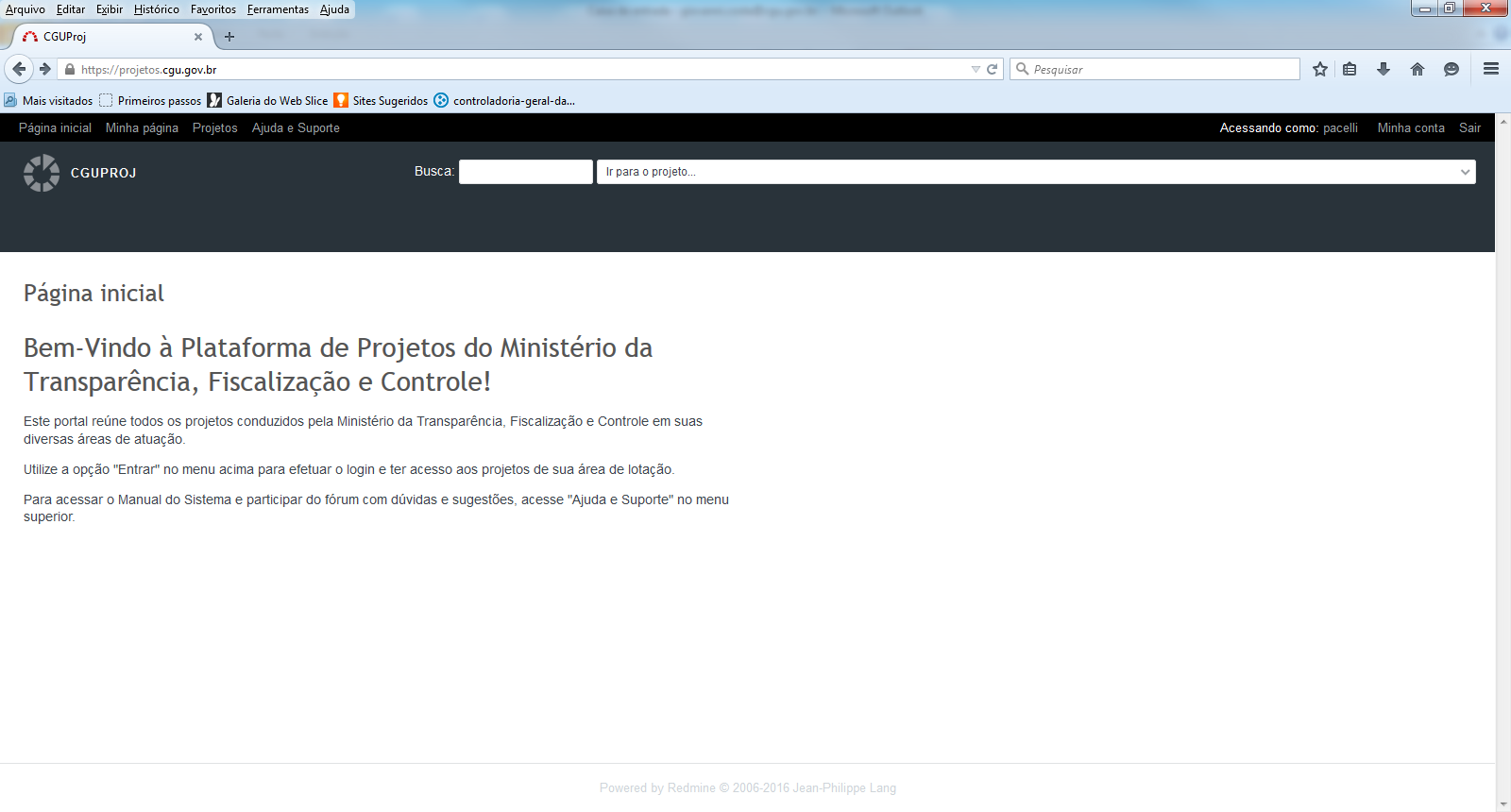Close the CGUProj tab
This screenshot has width=1511, height=812.
click(198, 37)
